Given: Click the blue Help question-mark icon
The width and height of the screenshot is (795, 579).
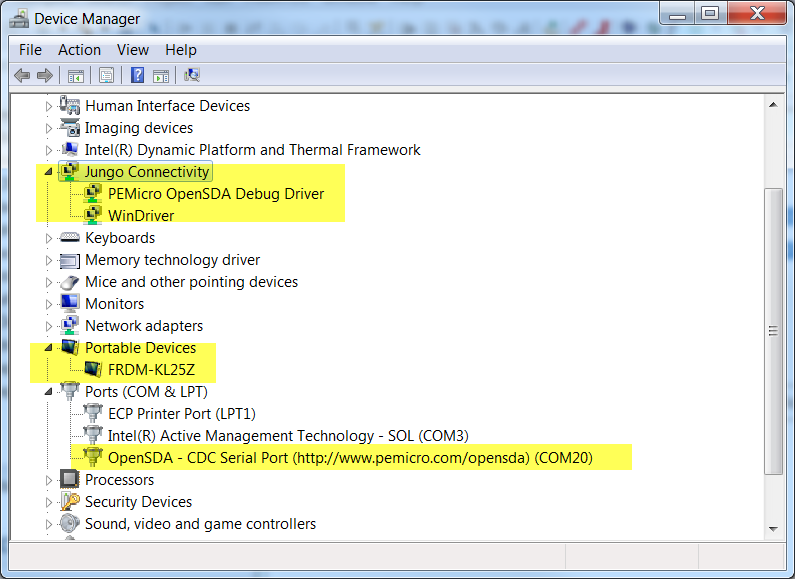Looking at the screenshot, I should click(x=137, y=76).
